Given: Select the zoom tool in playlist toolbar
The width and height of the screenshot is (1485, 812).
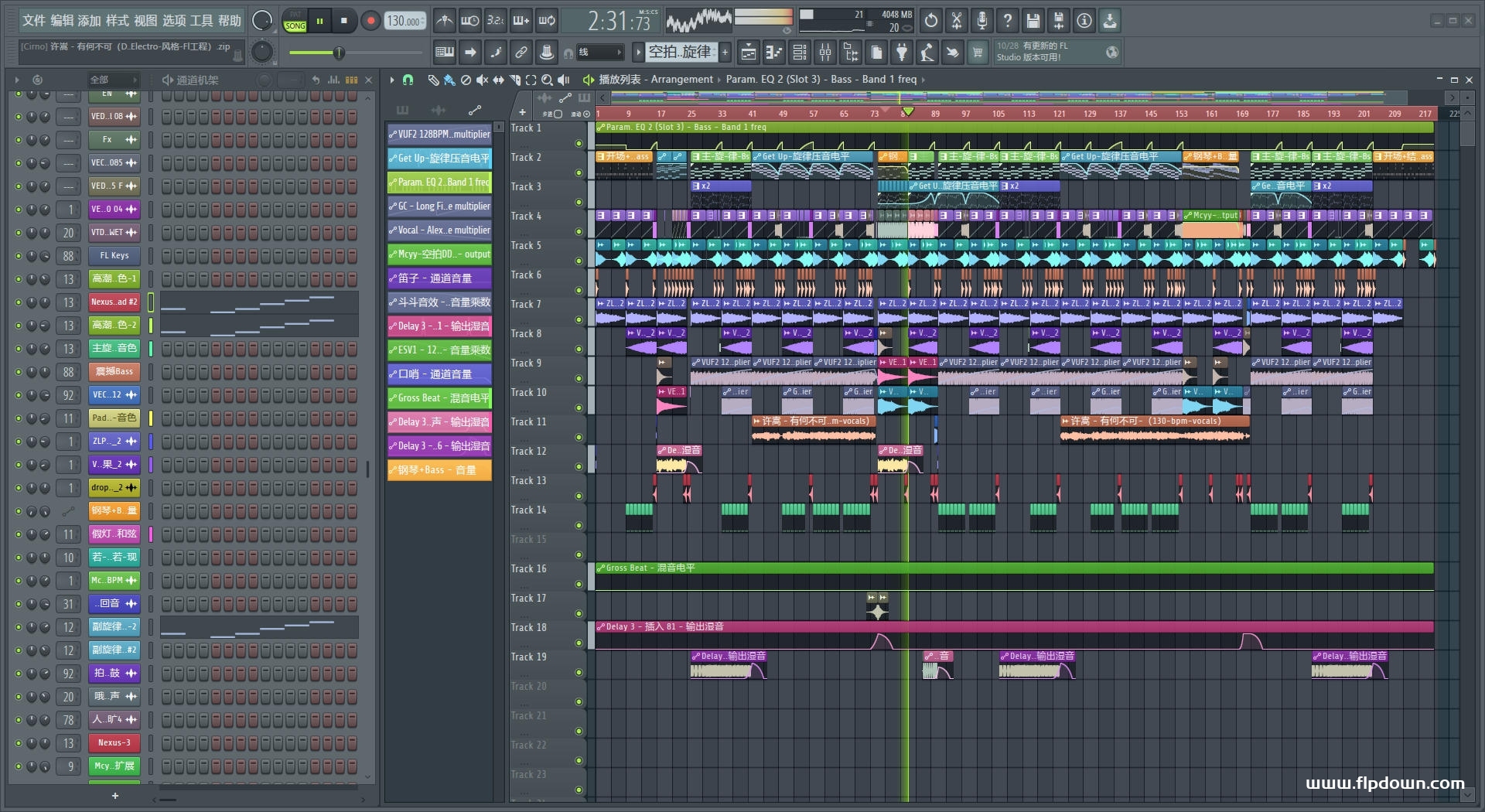Looking at the screenshot, I should click(547, 80).
